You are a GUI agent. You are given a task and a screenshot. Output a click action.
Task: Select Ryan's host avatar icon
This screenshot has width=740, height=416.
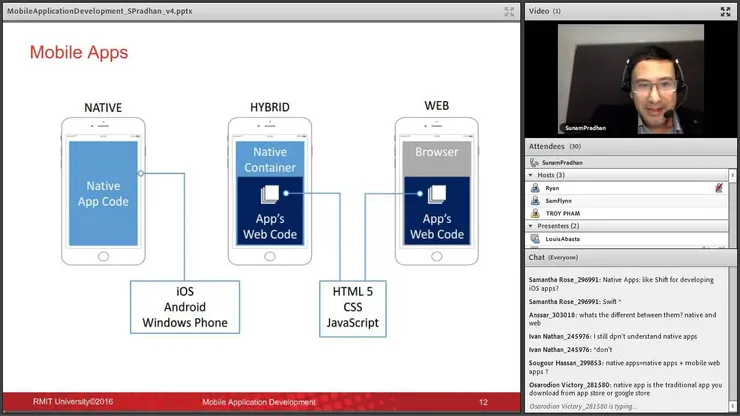pos(535,188)
